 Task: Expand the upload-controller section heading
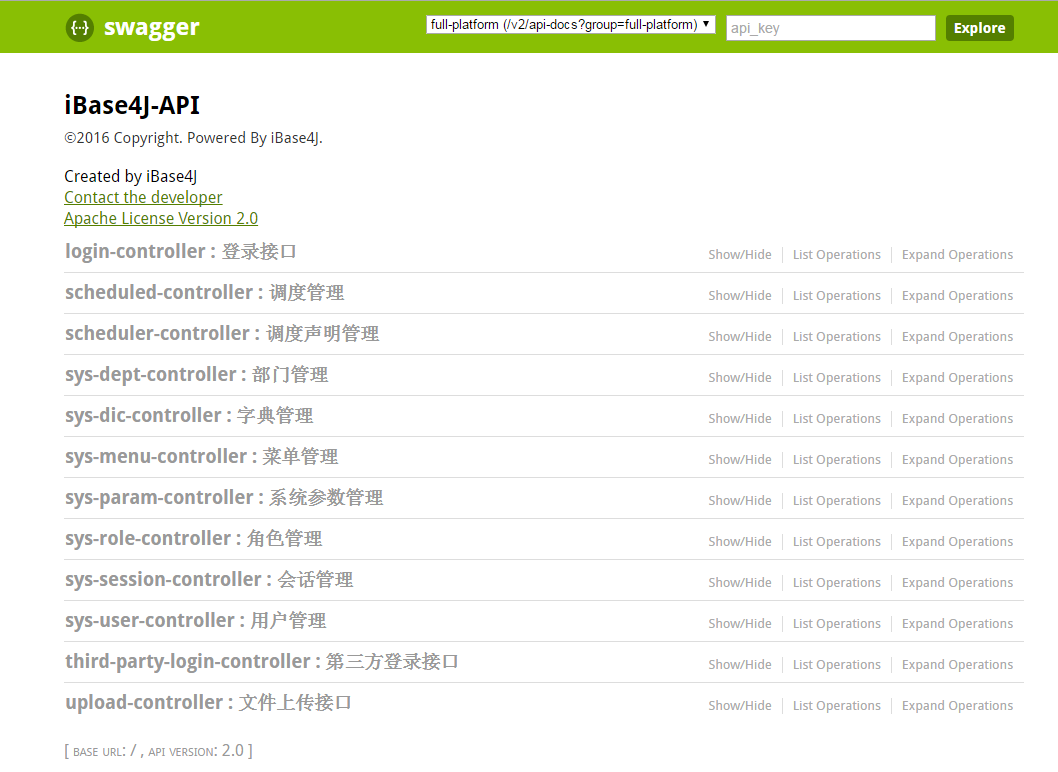pyautogui.click(x=208, y=702)
